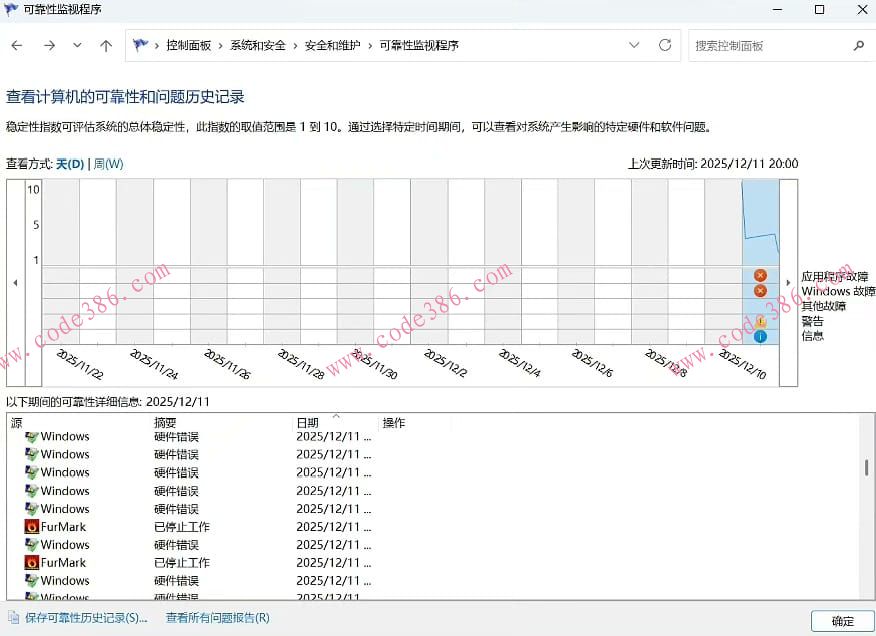This screenshot has width=876, height=636.
Task: Click the refresh icon in the address bar
Action: 664,45
